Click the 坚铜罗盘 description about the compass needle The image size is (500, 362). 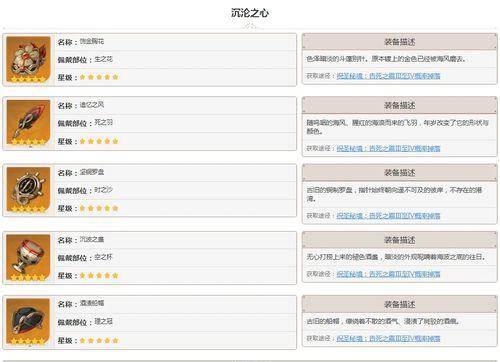394,194
